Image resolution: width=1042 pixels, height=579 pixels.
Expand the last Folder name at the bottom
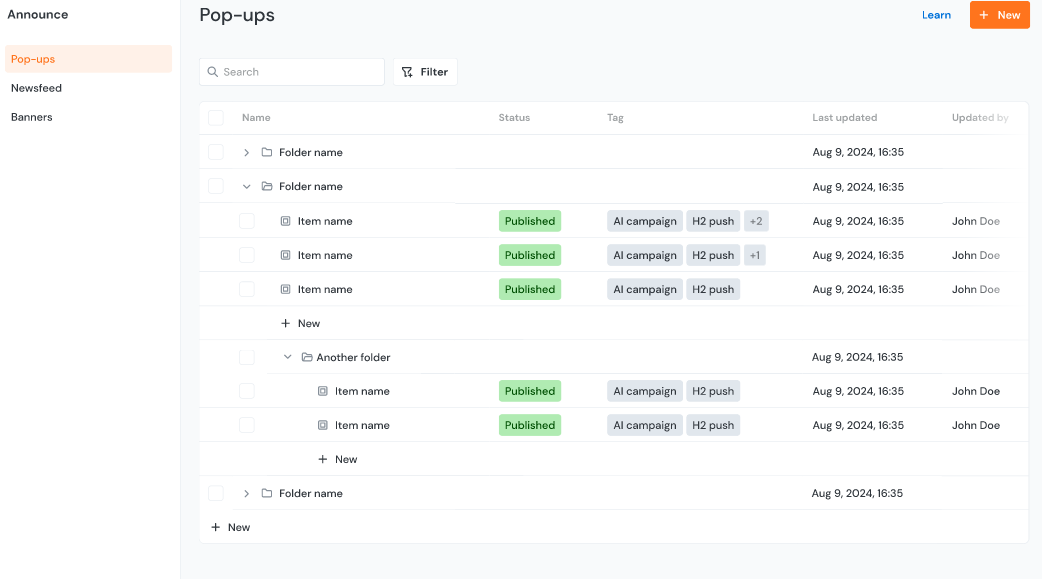coord(247,493)
